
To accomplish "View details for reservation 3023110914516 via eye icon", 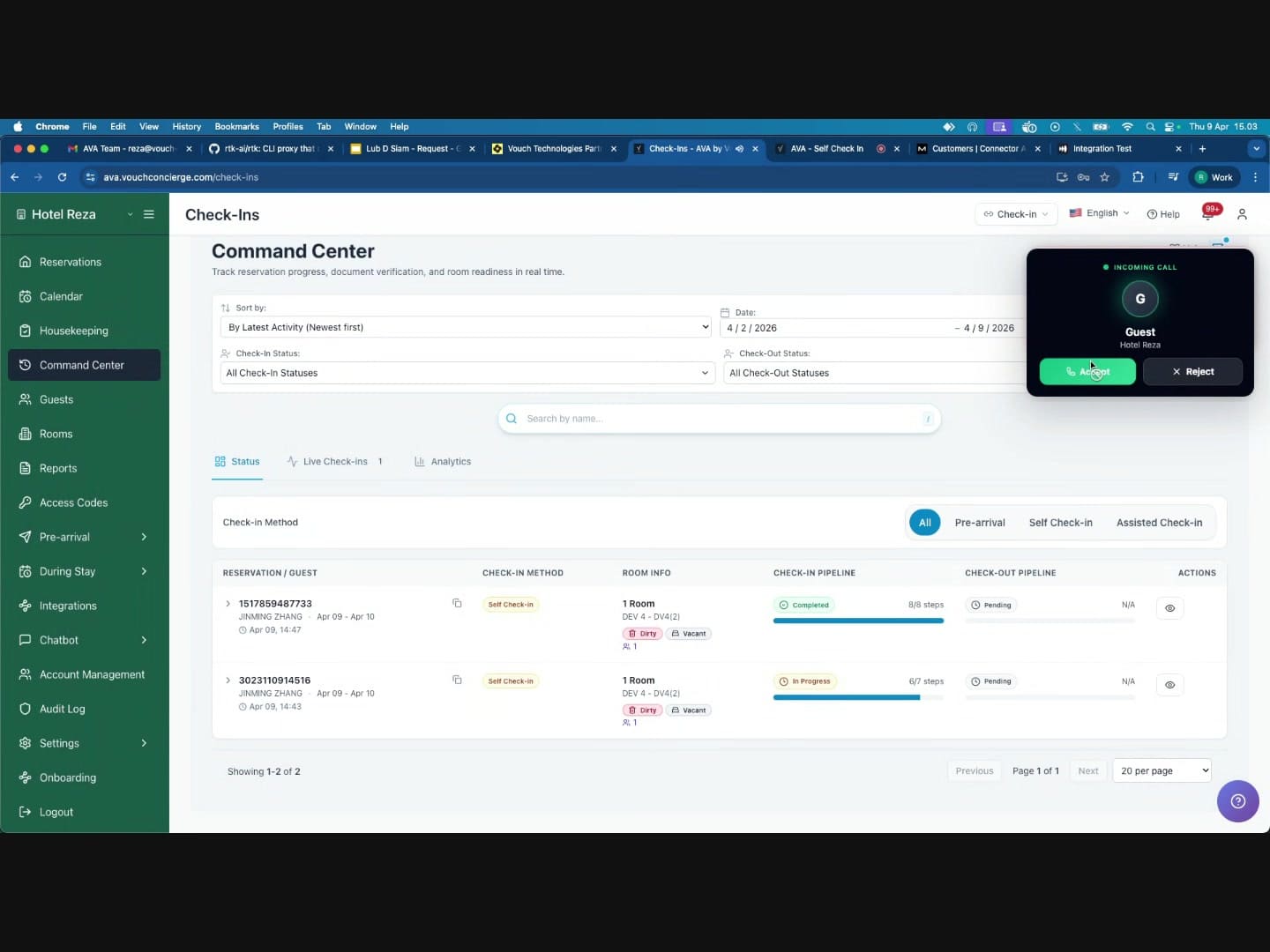I will [1170, 685].
